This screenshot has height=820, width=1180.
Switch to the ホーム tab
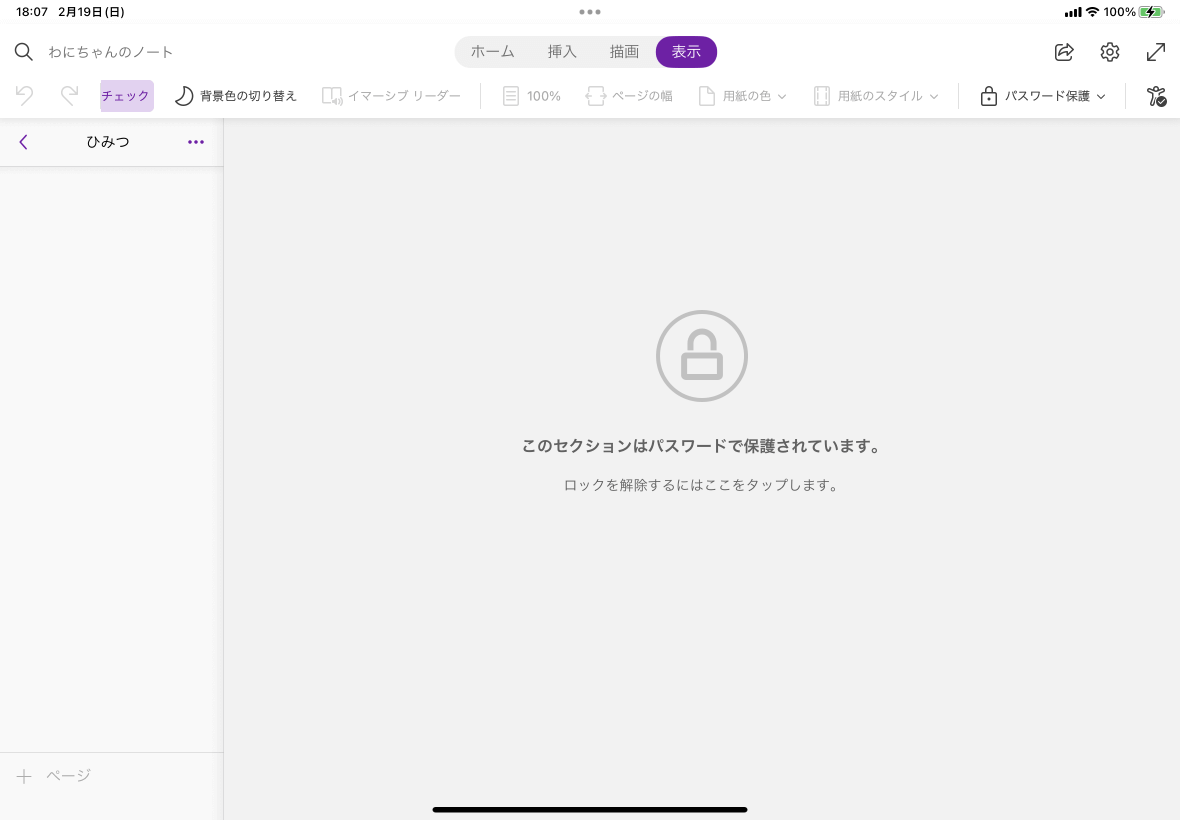coord(493,52)
